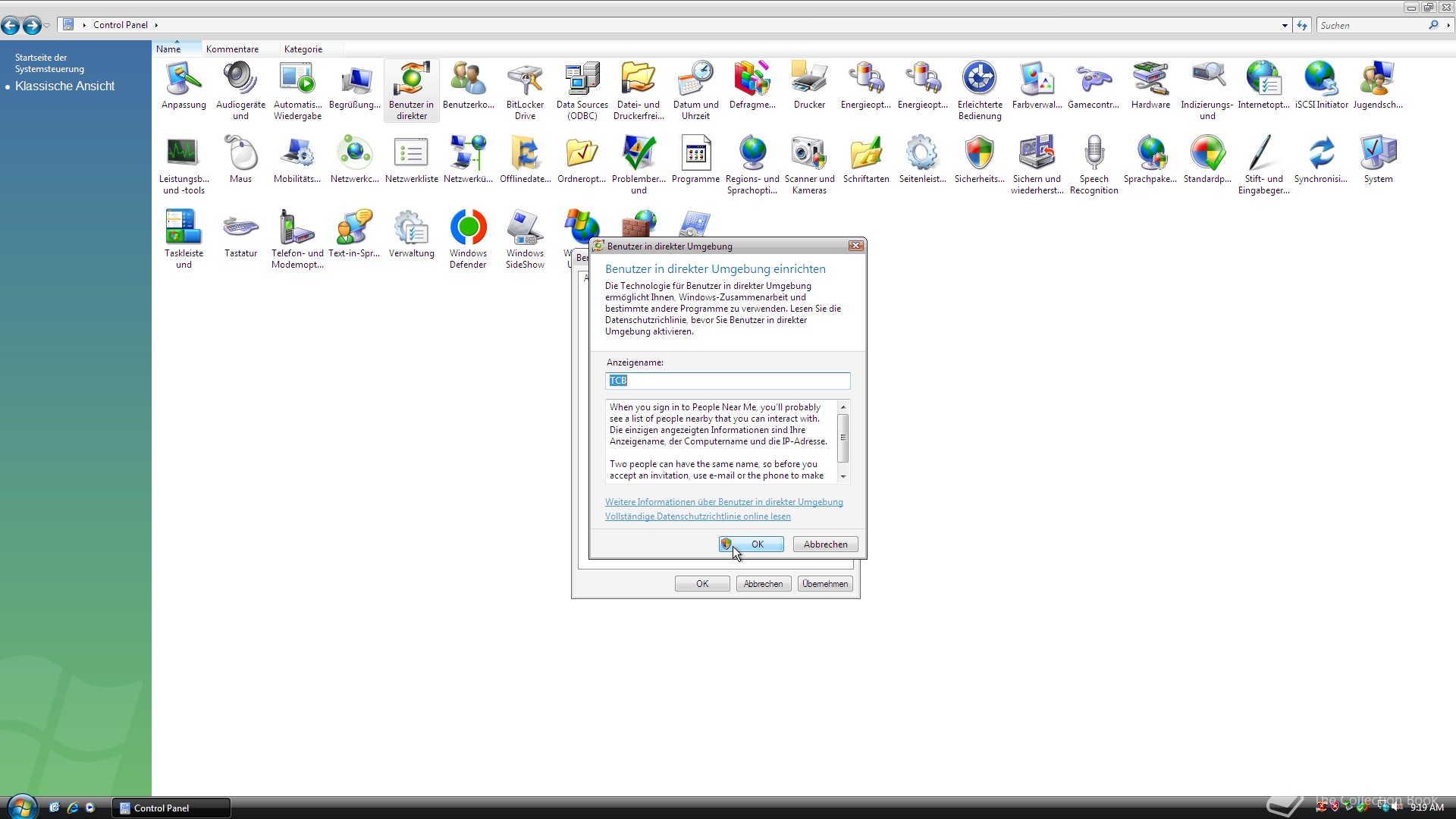Image resolution: width=1456 pixels, height=819 pixels.
Task: Sort by the Kommentare column header
Action: tap(240, 49)
